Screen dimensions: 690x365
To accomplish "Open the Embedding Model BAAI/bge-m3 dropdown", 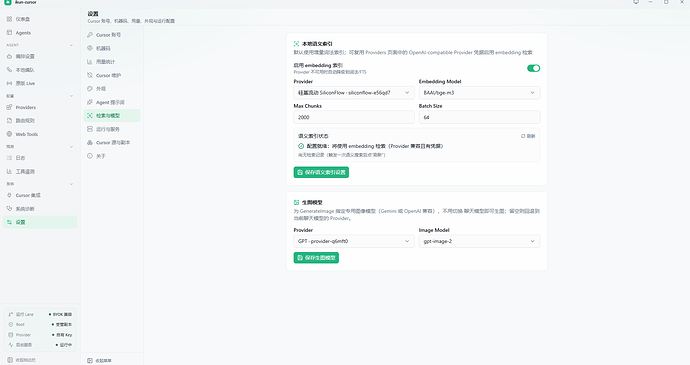I will point(479,92).
